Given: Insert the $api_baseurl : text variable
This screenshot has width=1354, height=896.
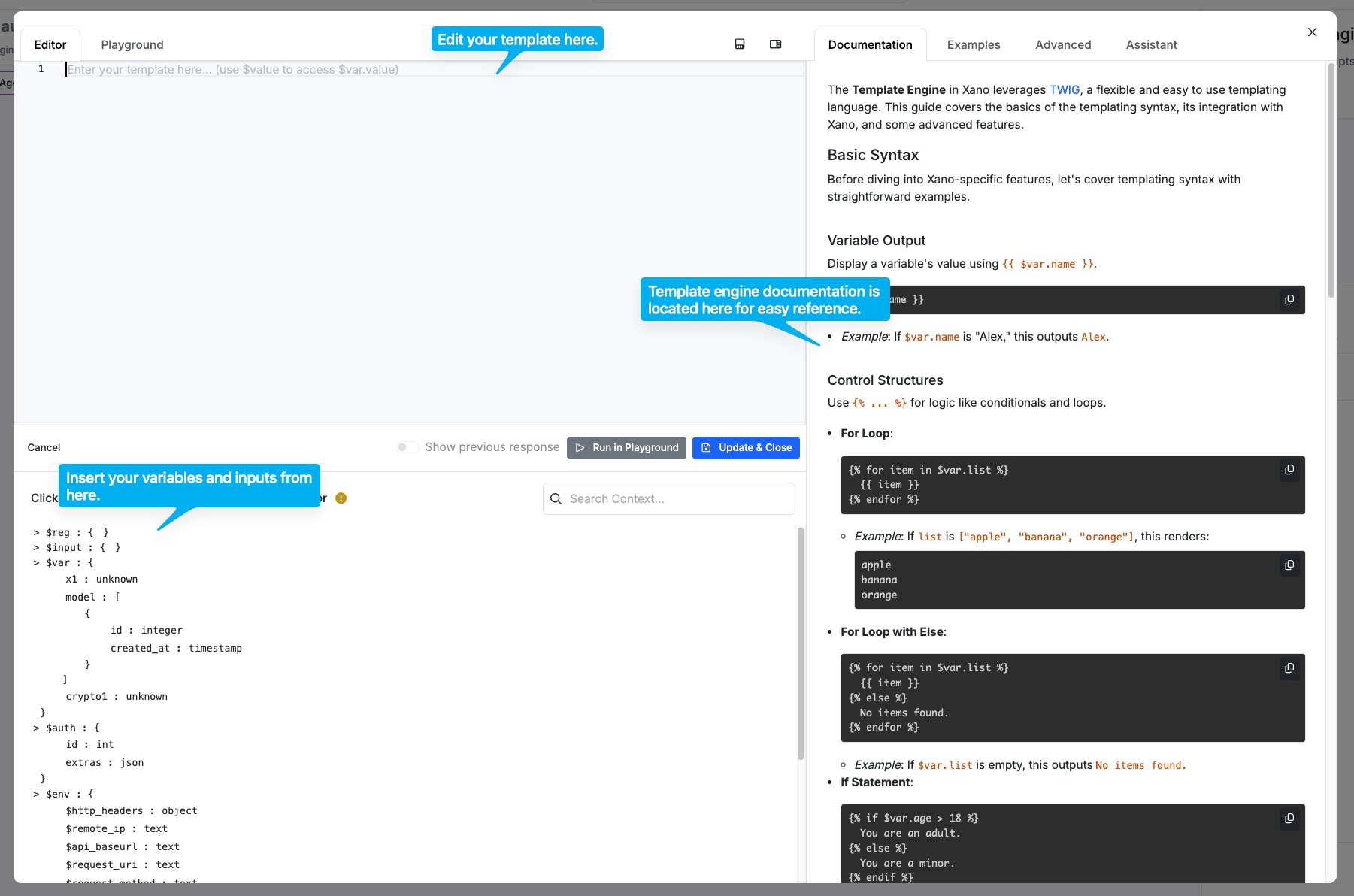Looking at the screenshot, I should click(123, 846).
